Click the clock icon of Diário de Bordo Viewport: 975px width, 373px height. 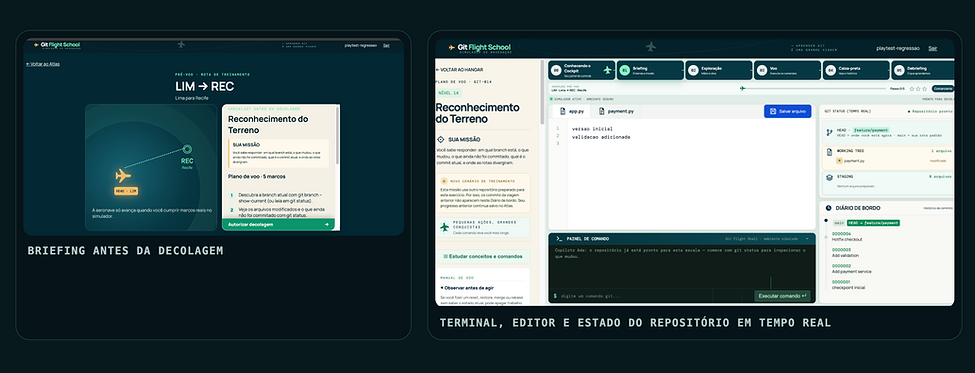point(828,208)
